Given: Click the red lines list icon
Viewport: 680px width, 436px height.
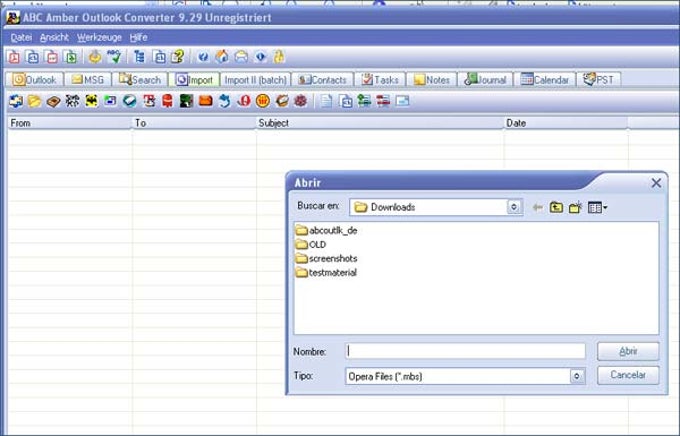Looking at the screenshot, I should pyautogui.click(x=383, y=101).
